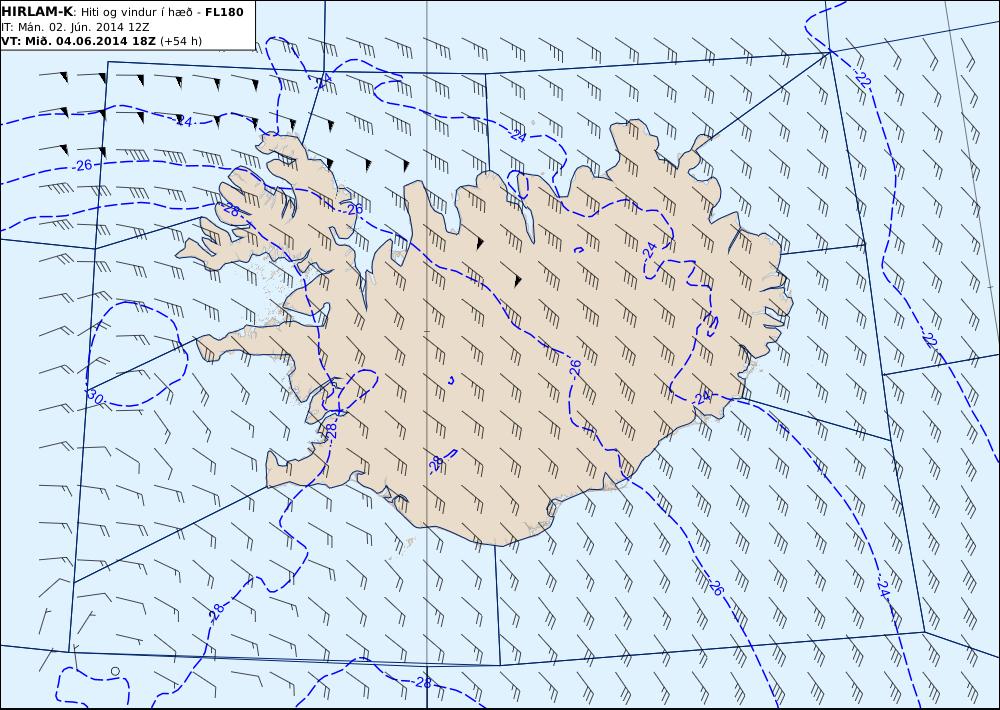
Task: Click the -24 label at Iceland's southeast coast
Action: [702, 398]
